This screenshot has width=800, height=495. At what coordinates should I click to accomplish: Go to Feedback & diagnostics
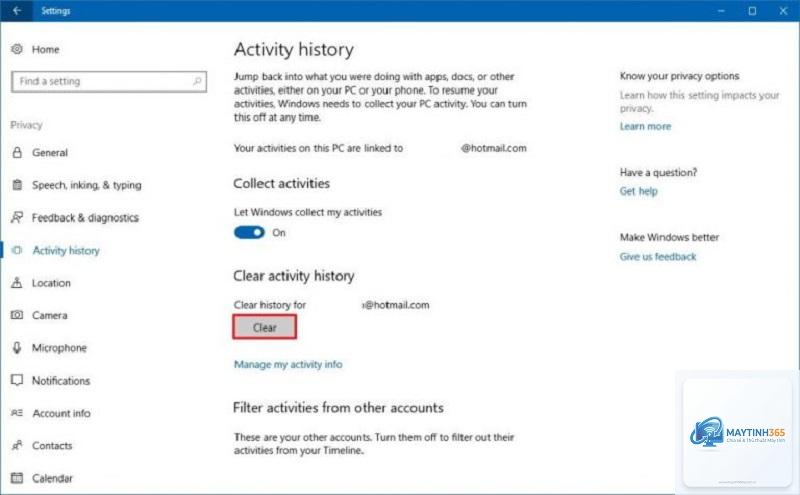(85, 218)
